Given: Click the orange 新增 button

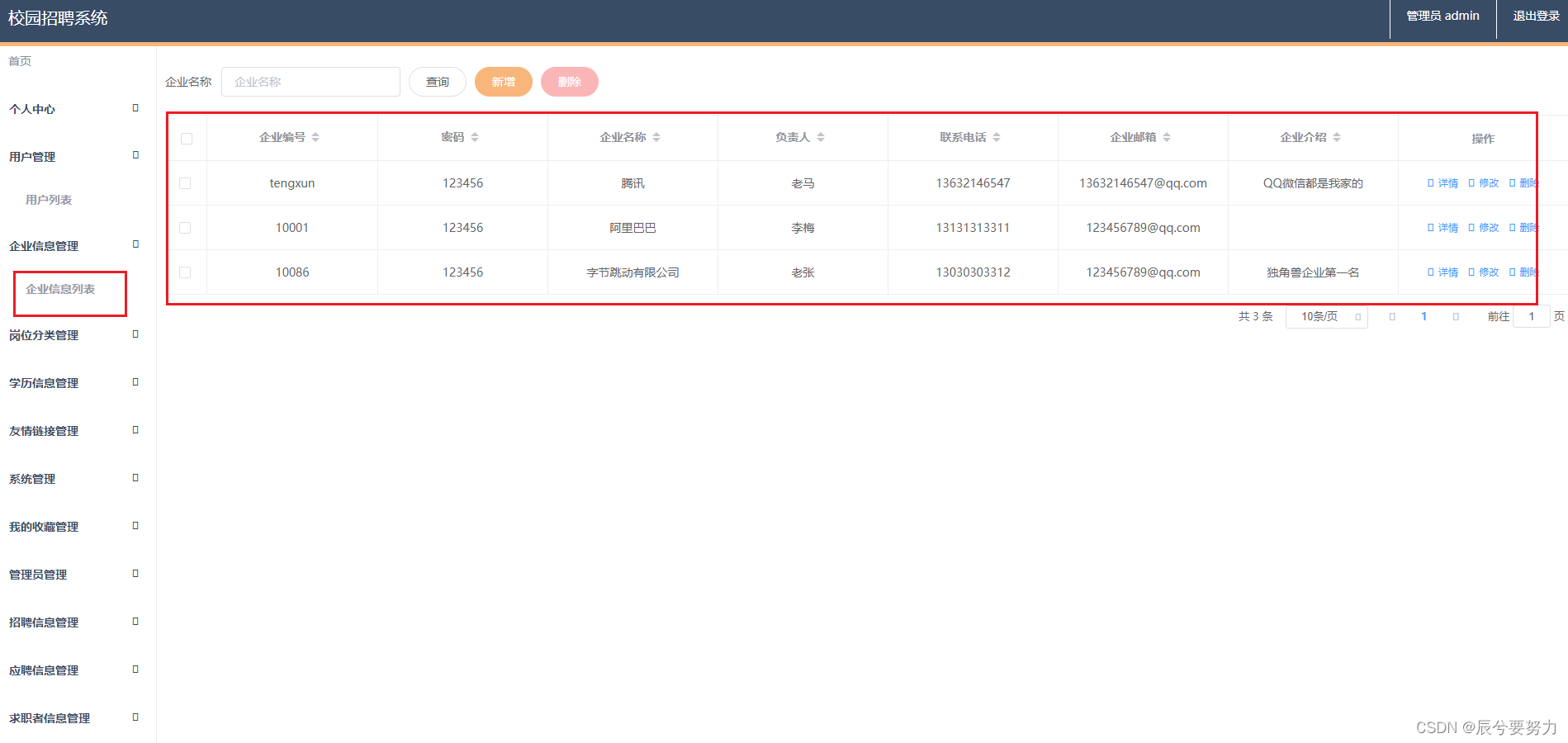Looking at the screenshot, I should pyautogui.click(x=504, y=82).
